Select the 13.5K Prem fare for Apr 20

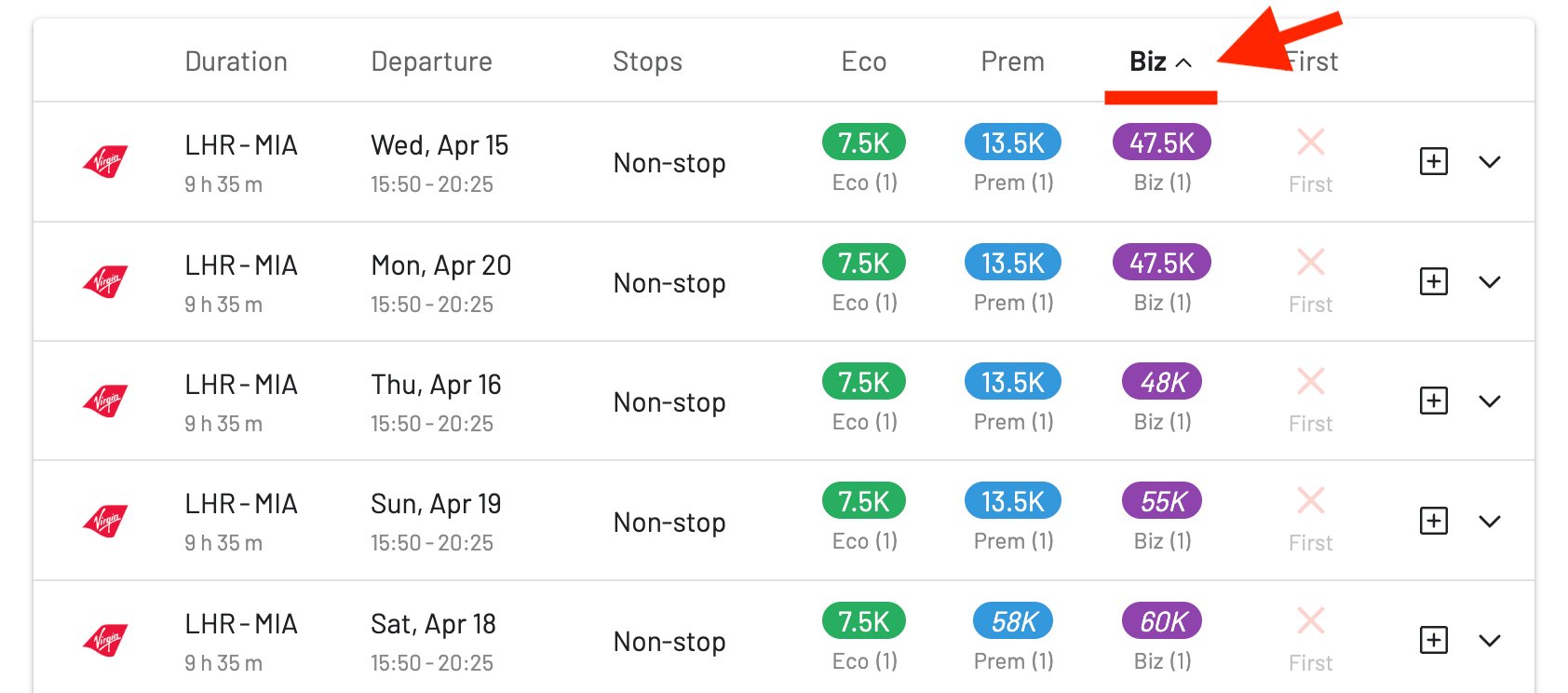tap(1012, 262)
